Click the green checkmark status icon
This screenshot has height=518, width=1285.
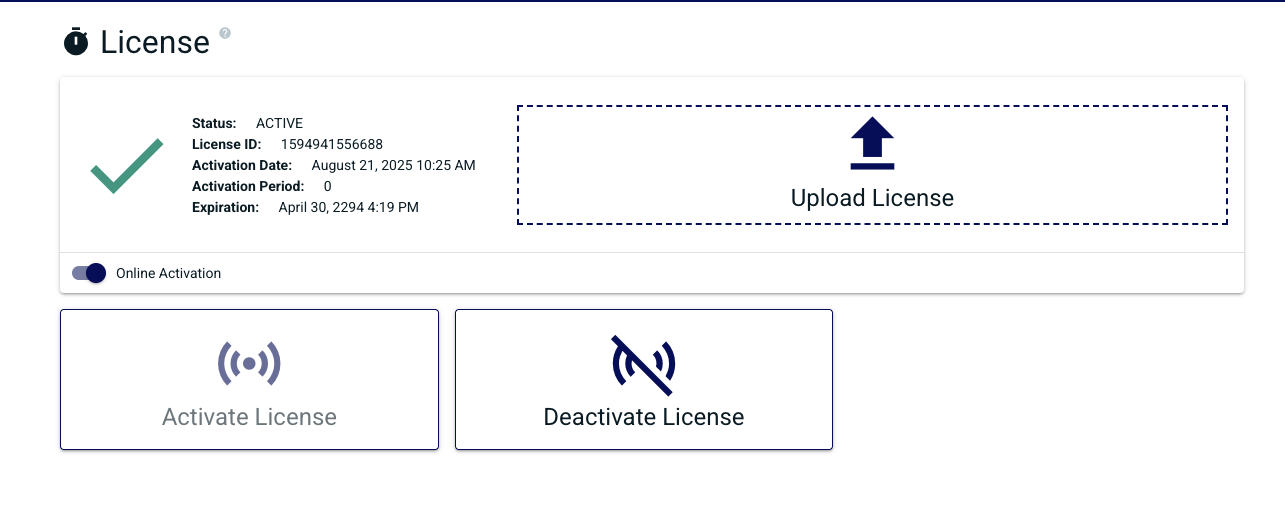127,166
